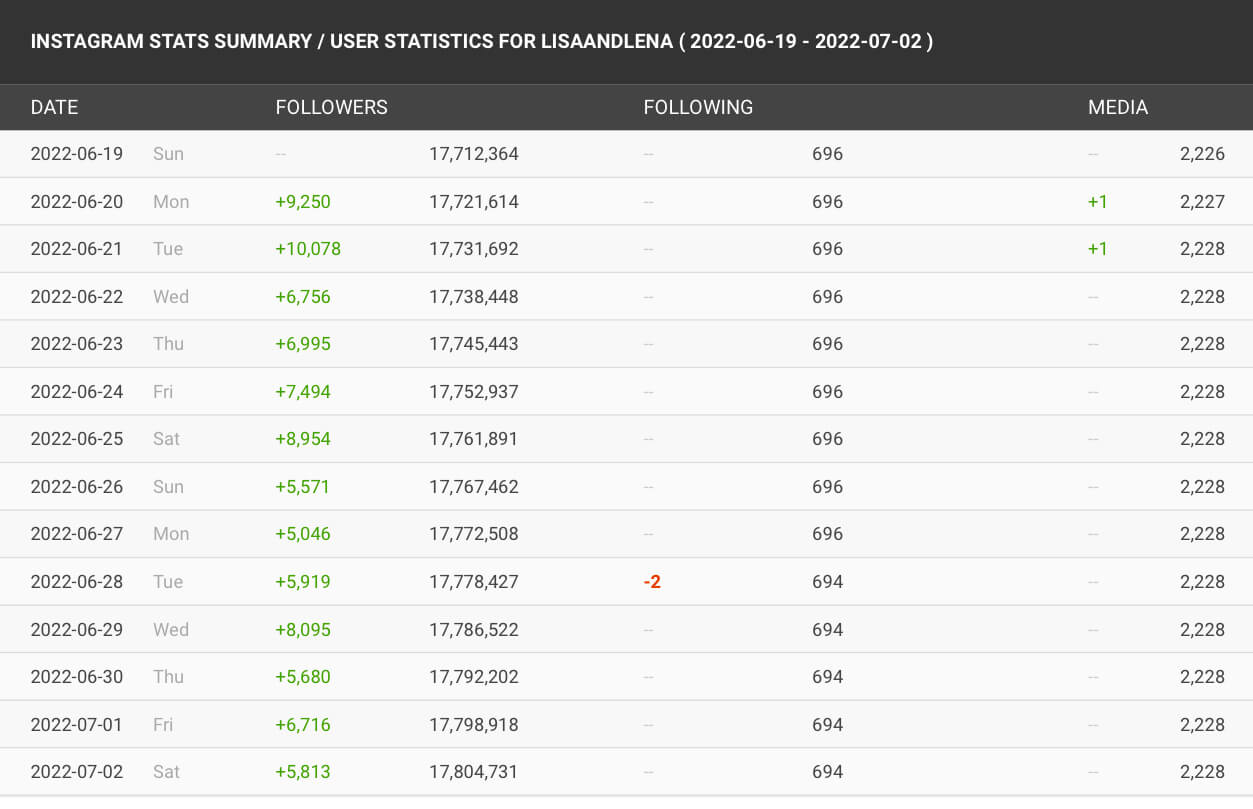
Task: Select the date 2022-06-22
Action: point(77,297)
